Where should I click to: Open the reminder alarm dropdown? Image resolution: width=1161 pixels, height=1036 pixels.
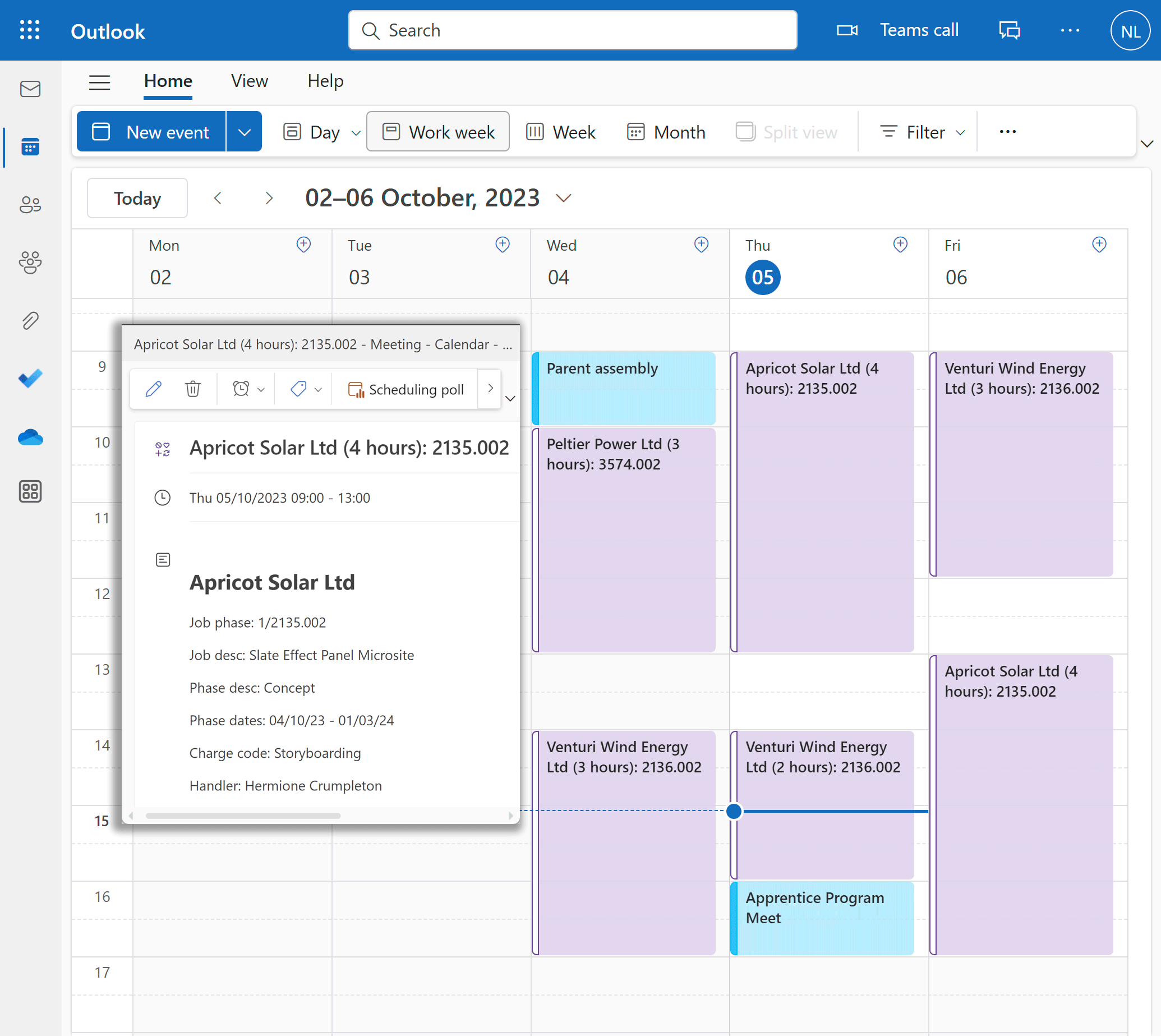pyautogui.click(x=248, y=389)
